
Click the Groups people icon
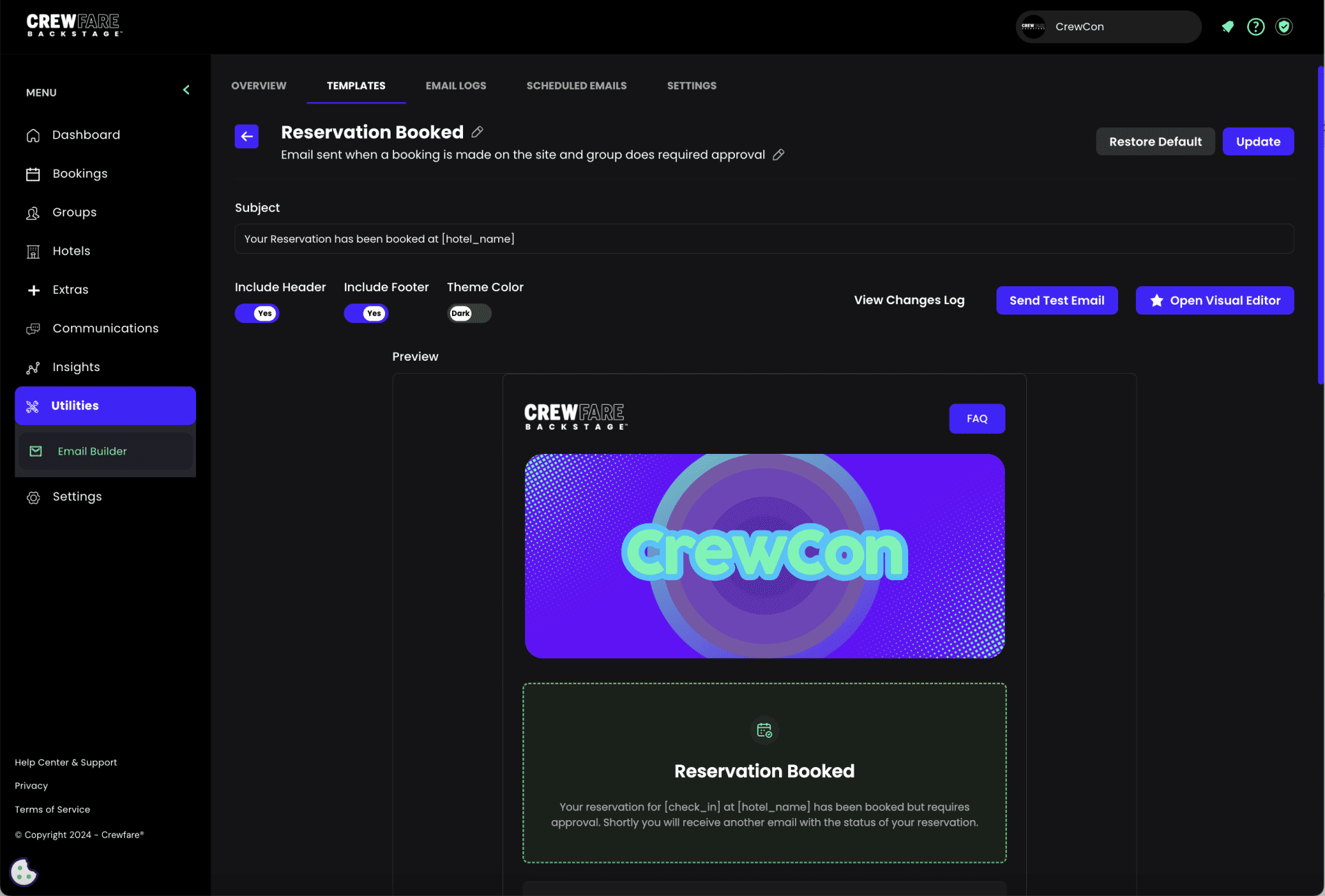(x=33, y=213)
